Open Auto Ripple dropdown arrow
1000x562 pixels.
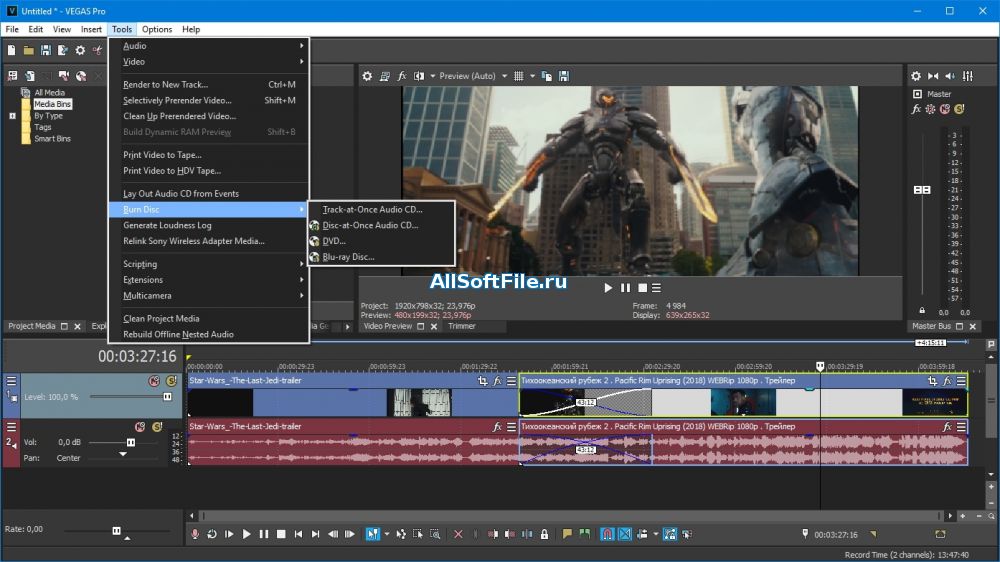(x=656, y=534)
